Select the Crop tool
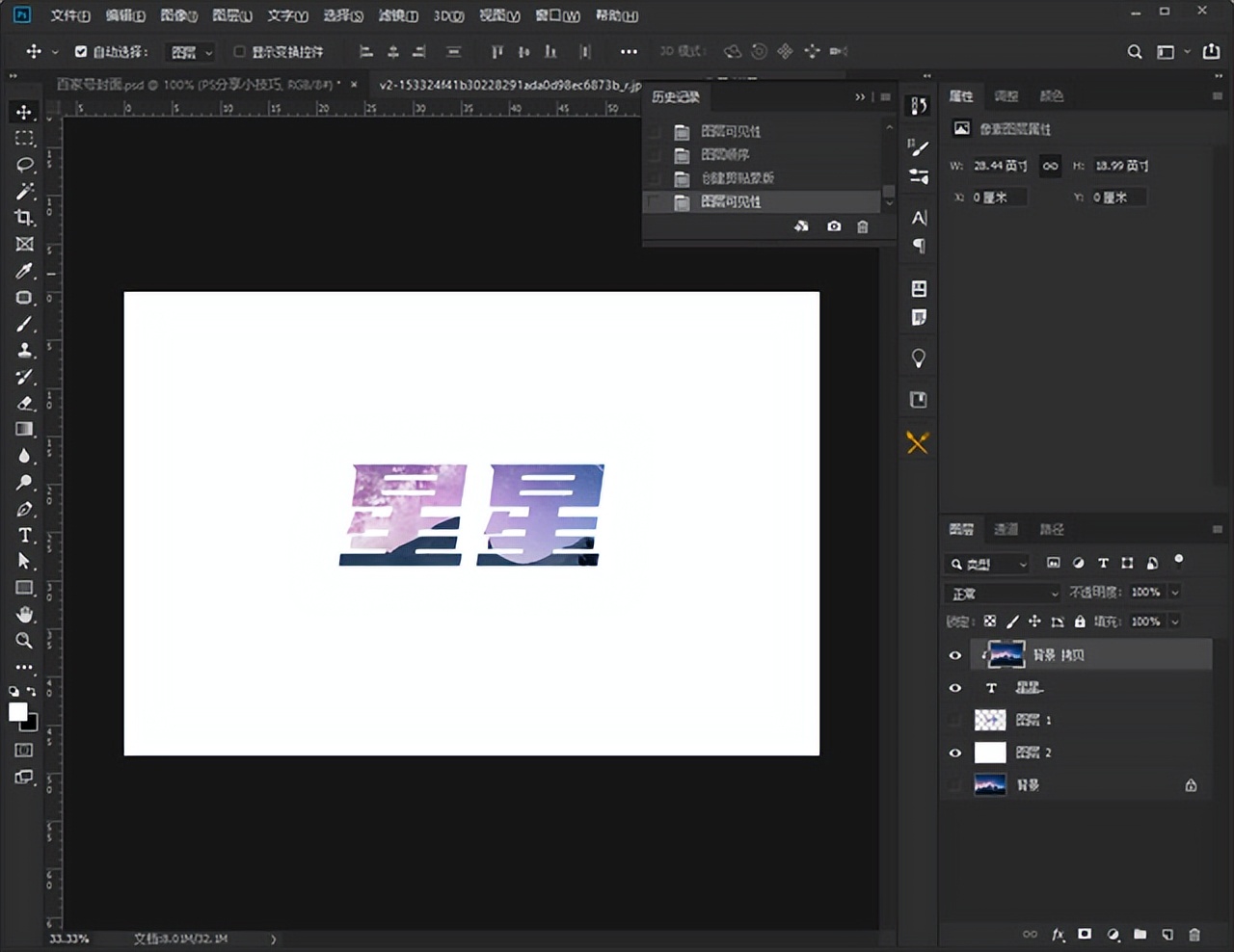This screenshot has height=952, width=1234. (25, 218)
